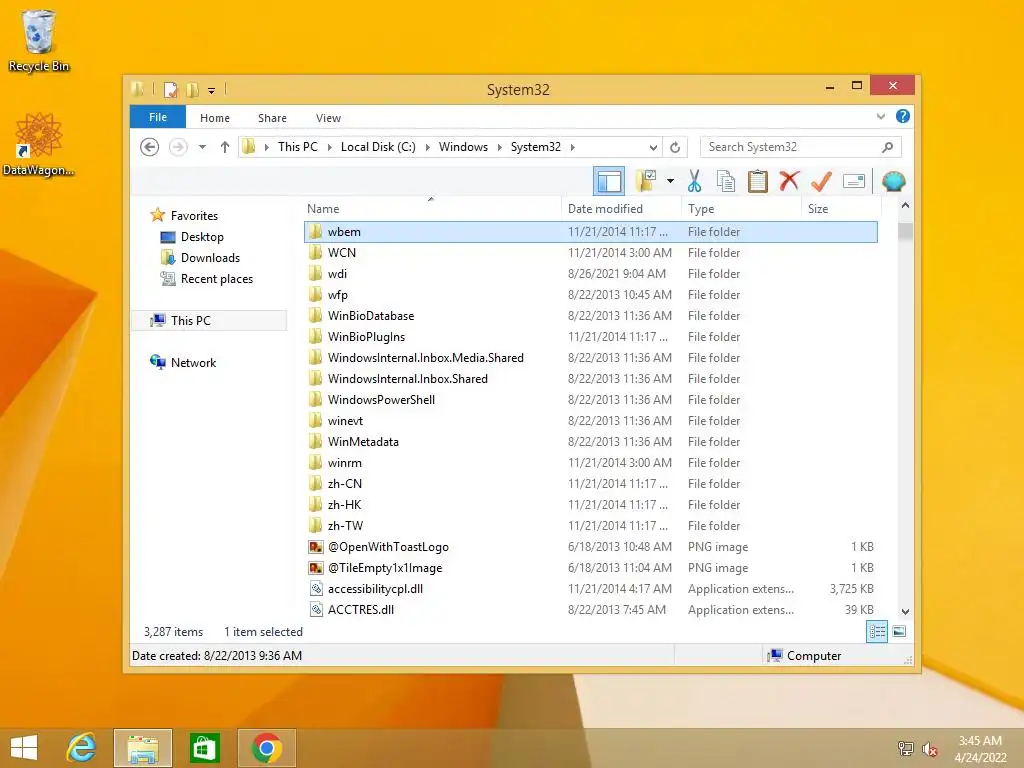
Task: Click the Refresh button in address bar
Action: (675, 147)
